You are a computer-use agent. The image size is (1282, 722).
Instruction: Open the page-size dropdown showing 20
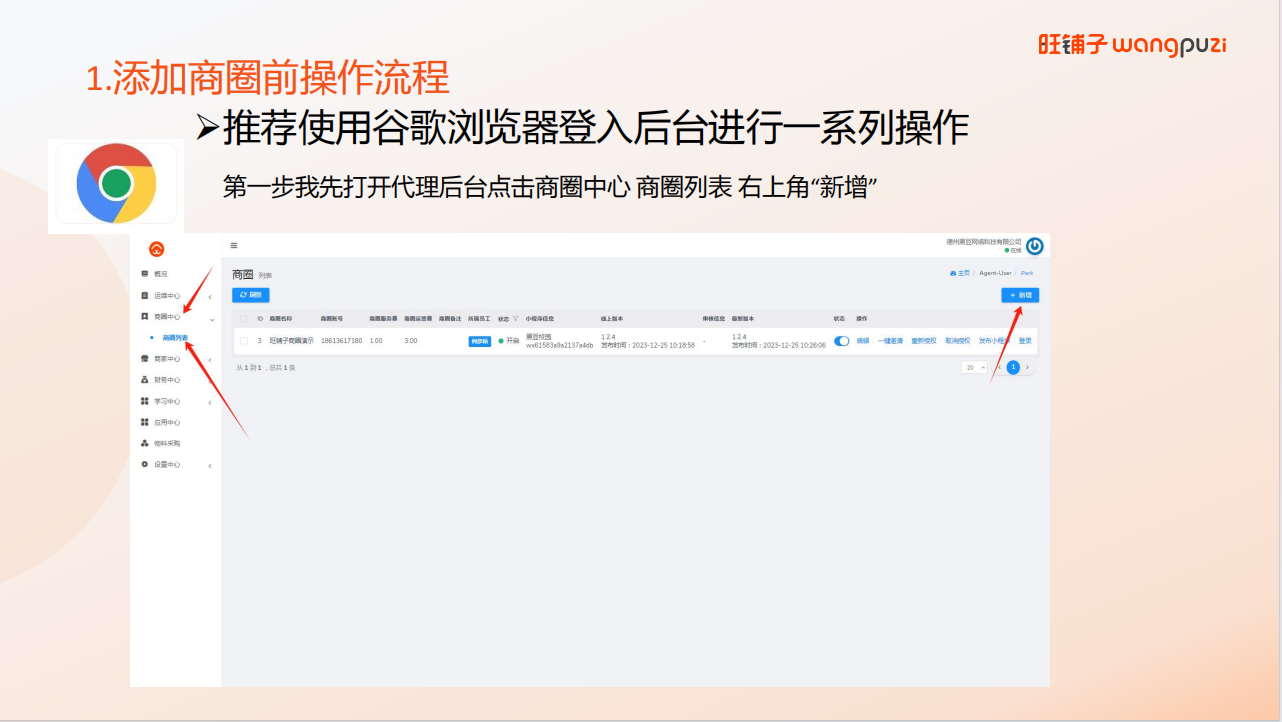975,368
